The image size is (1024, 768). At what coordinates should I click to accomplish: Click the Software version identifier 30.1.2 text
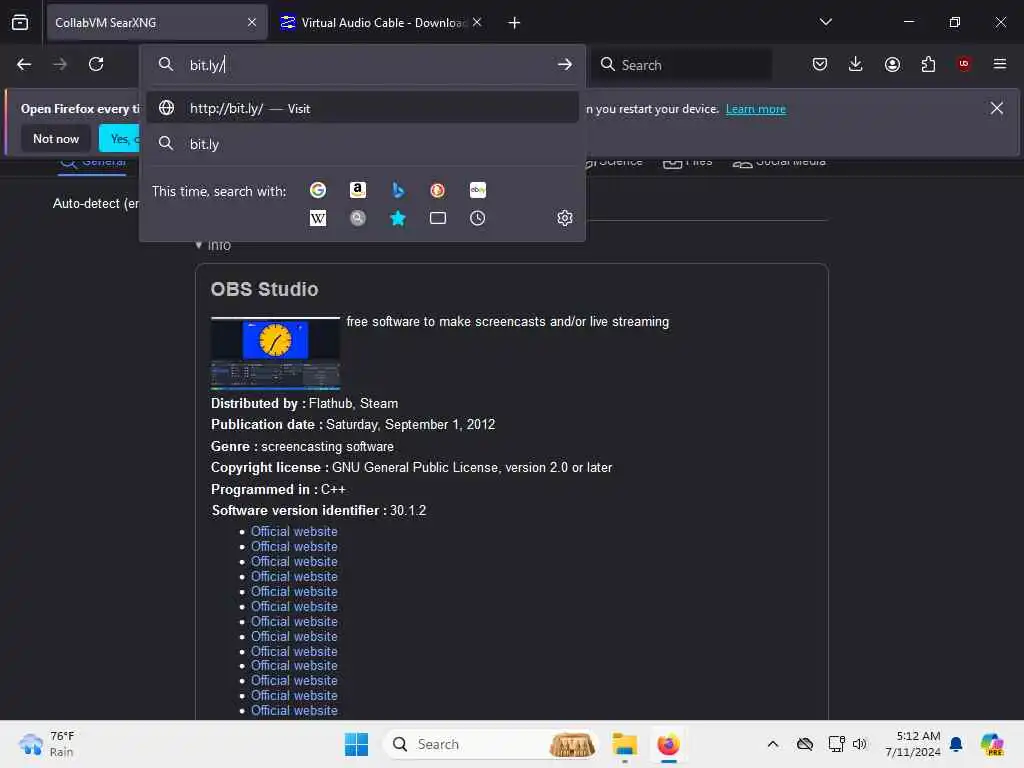(x=319, y=511)
